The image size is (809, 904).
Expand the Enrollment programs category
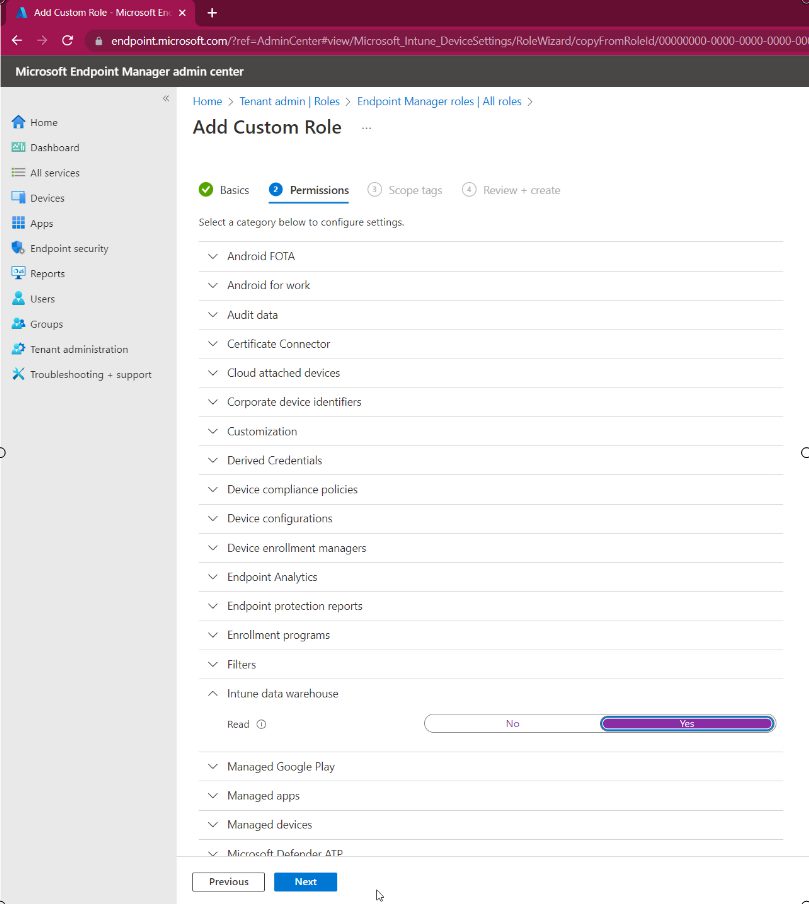(x=491, y=635)
